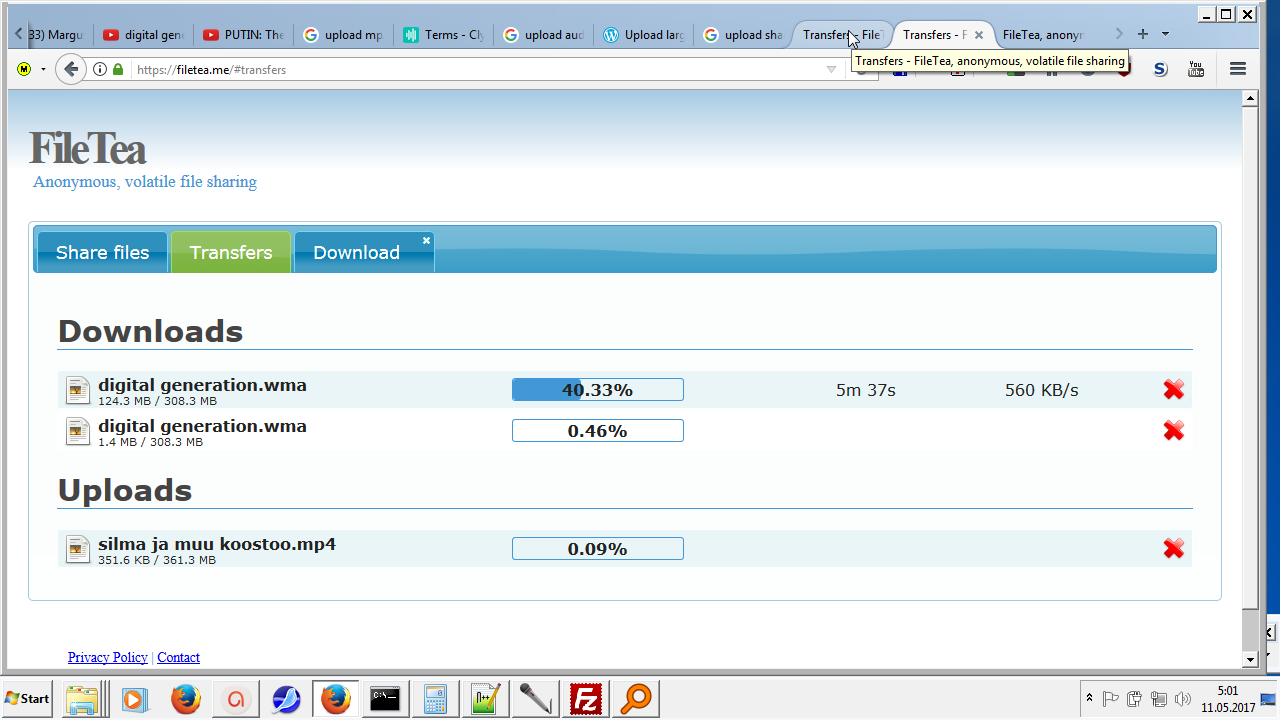Open the SeaMonkey taskbar icon
Image resolution: width=1280 pixels, height=720 pixels.
coord(286,699)
